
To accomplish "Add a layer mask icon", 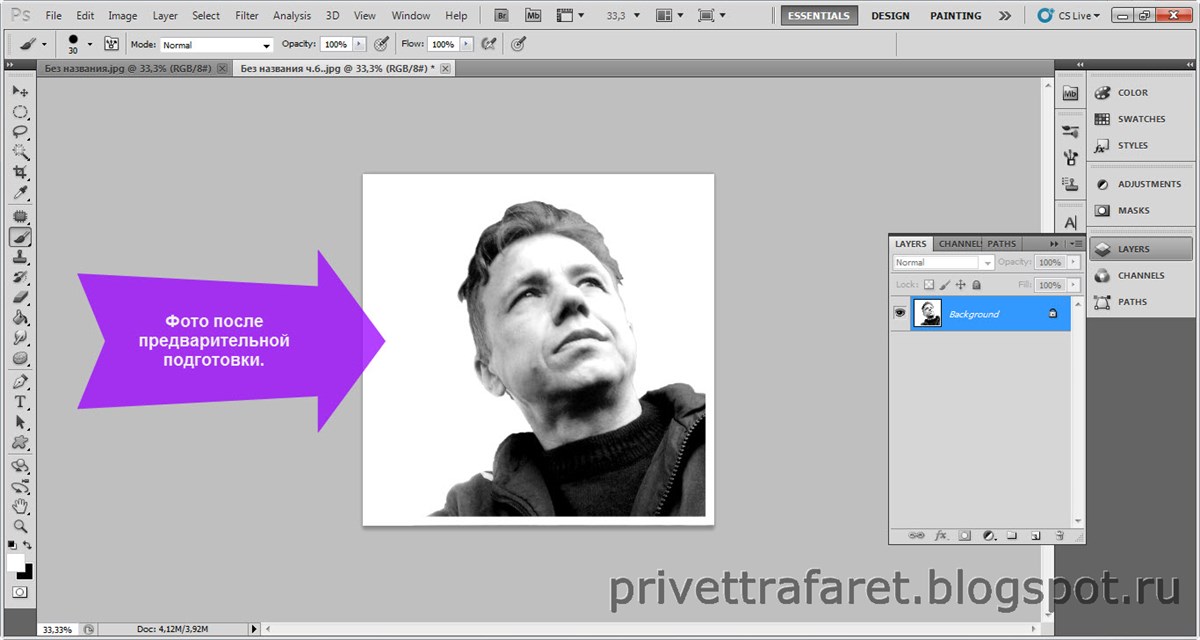I will click(x=965, y=535).
